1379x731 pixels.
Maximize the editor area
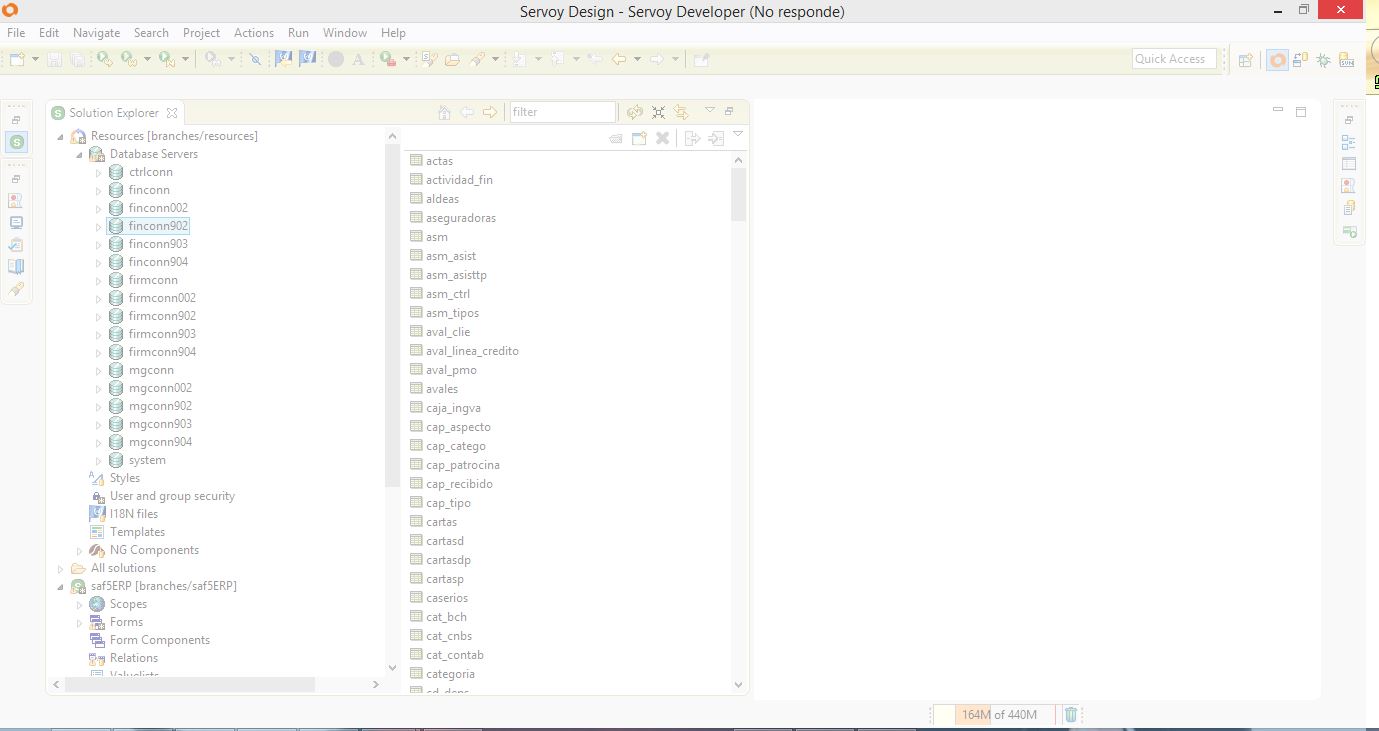(x=1301, y=112)
